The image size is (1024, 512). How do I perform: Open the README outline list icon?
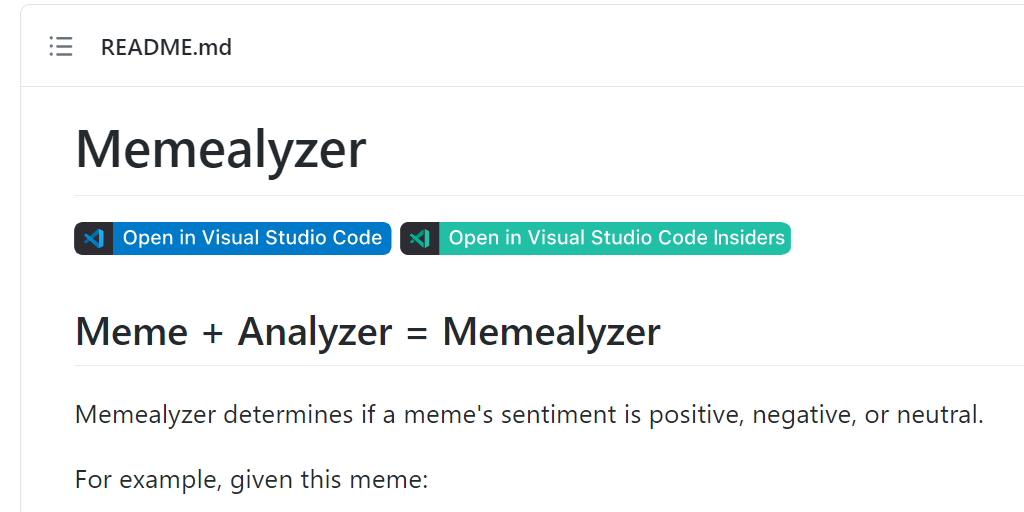tap(61, 46)
